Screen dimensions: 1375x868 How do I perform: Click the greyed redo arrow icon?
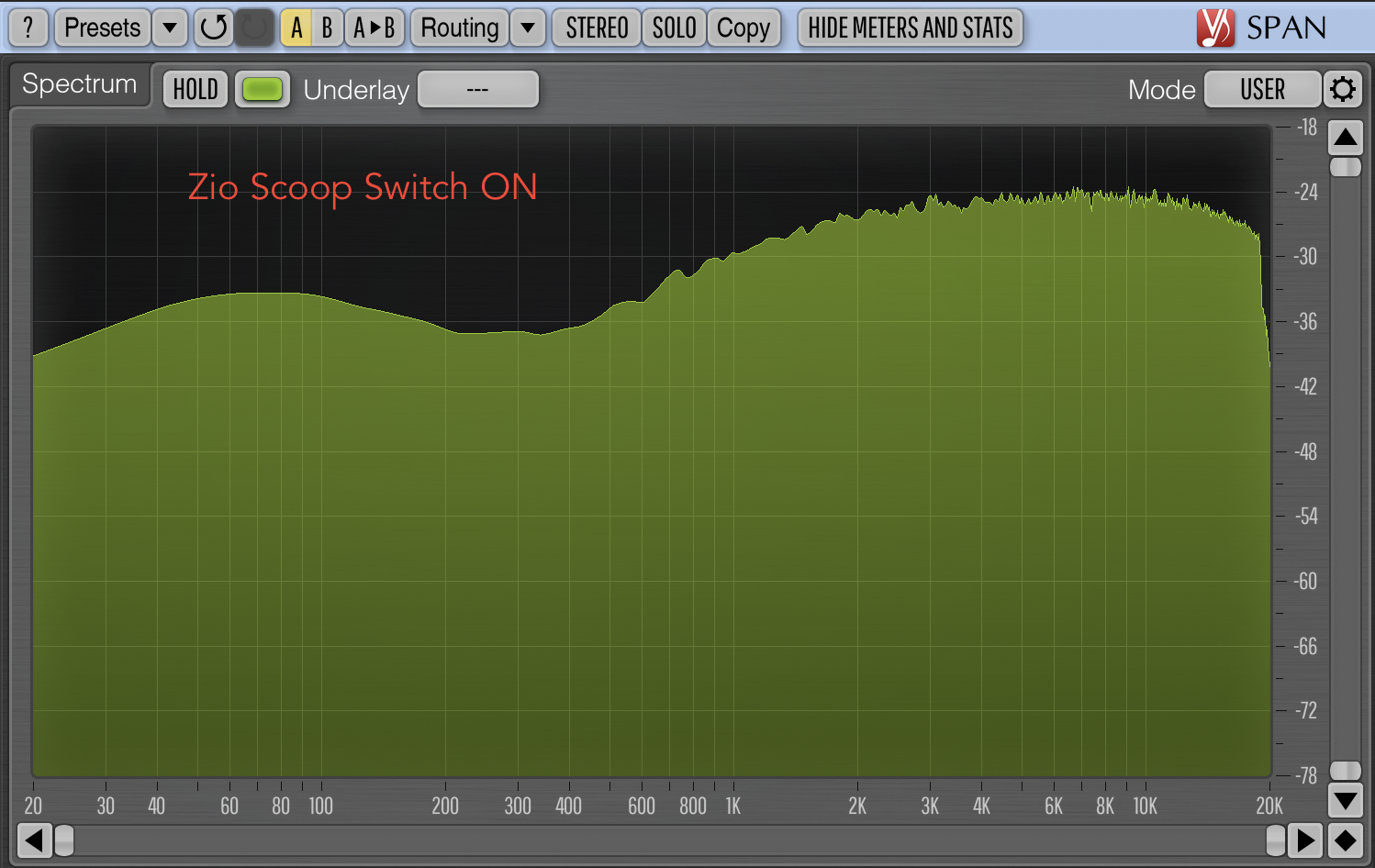[x=254, y=28]
